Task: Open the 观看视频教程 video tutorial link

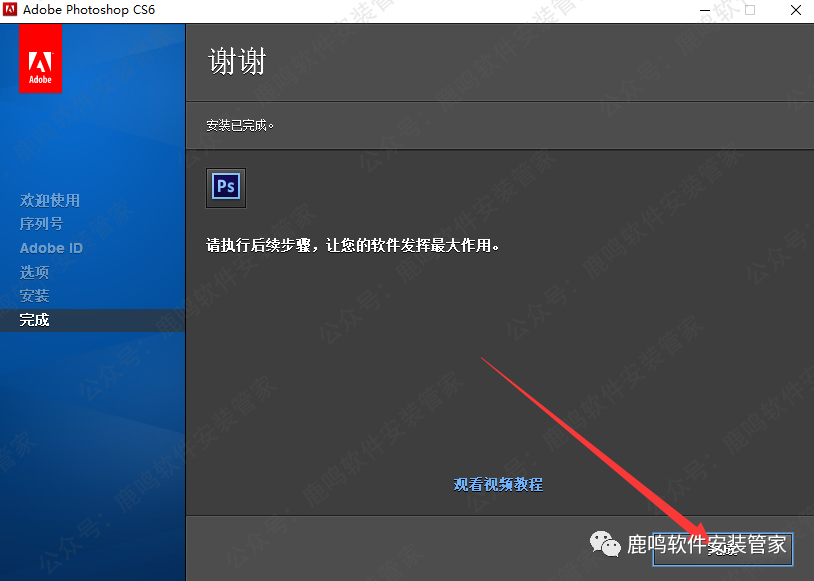Action: [x=497, y=484]
